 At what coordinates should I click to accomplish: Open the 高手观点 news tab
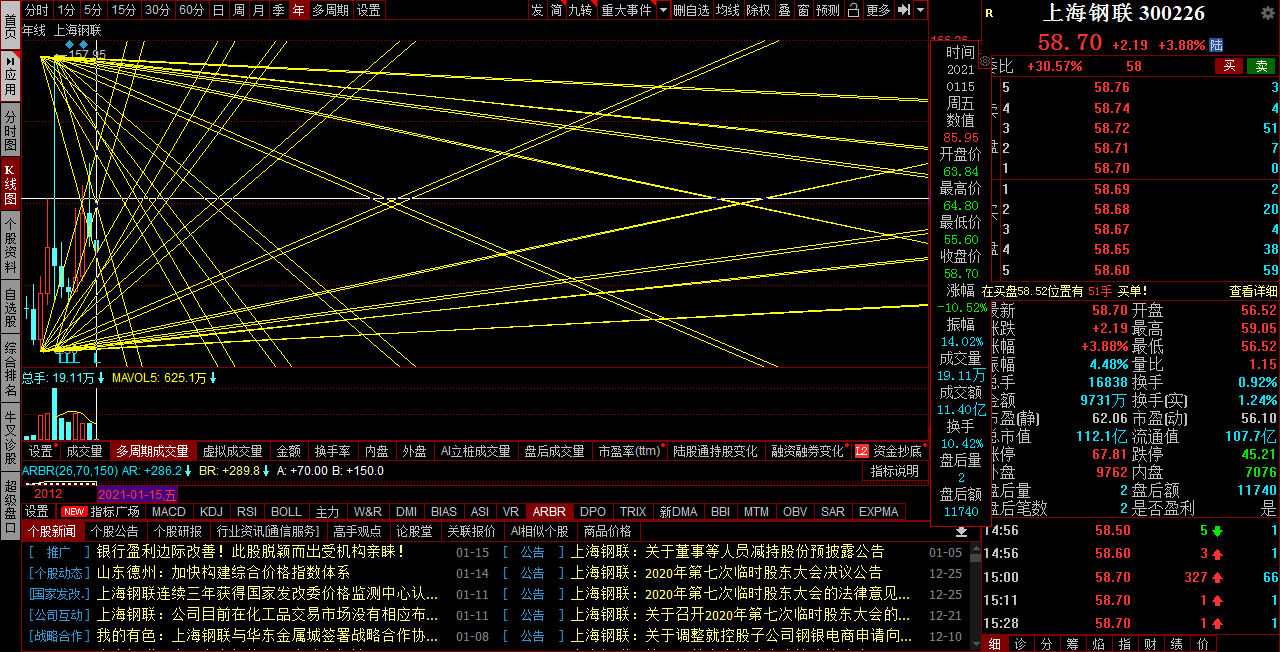[358, 531]
